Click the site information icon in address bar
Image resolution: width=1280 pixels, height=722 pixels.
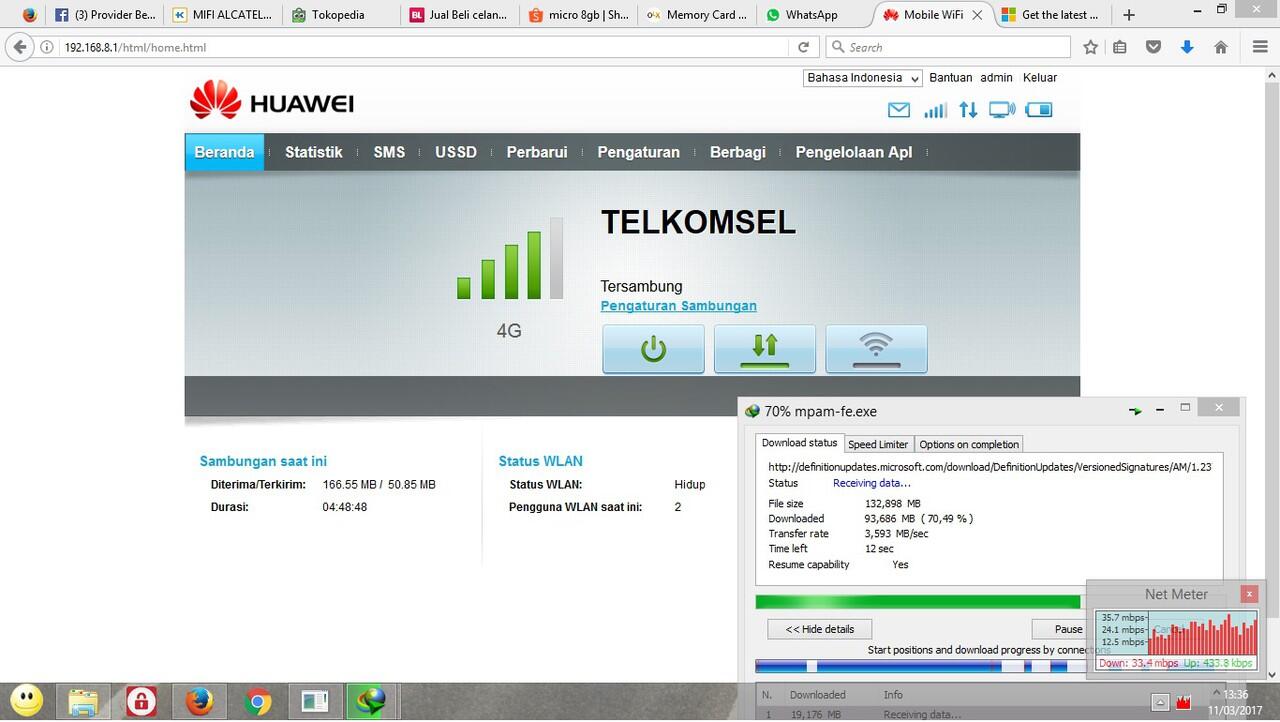click(47, 47)
